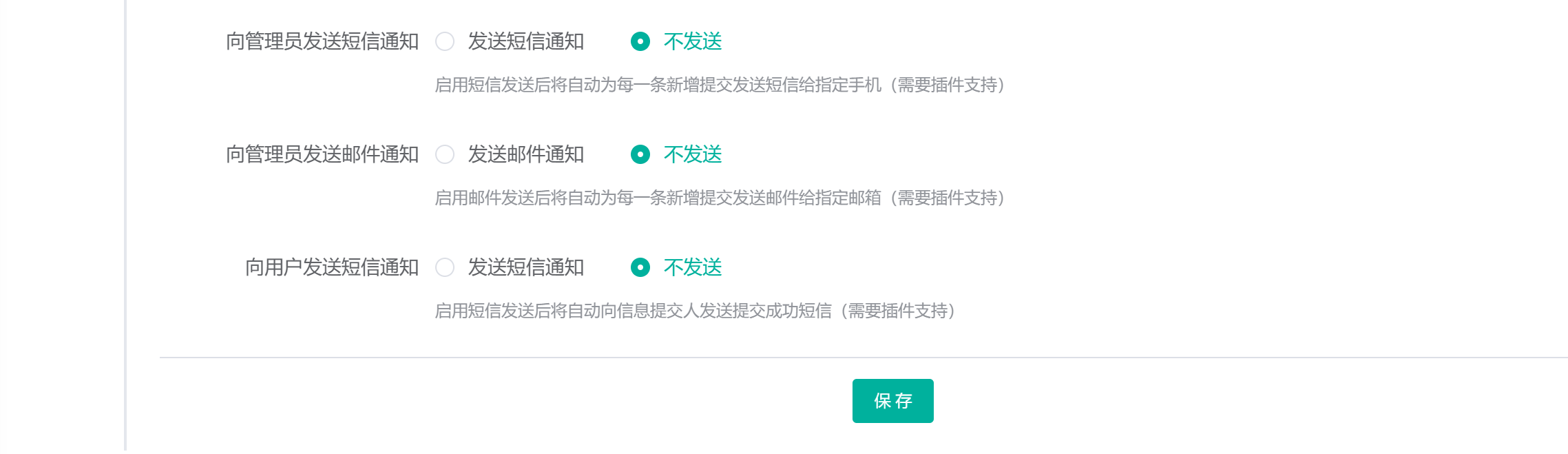Click the 向管理员发送邮件通知 field label

pyautogui.click(x=322, y=154)
